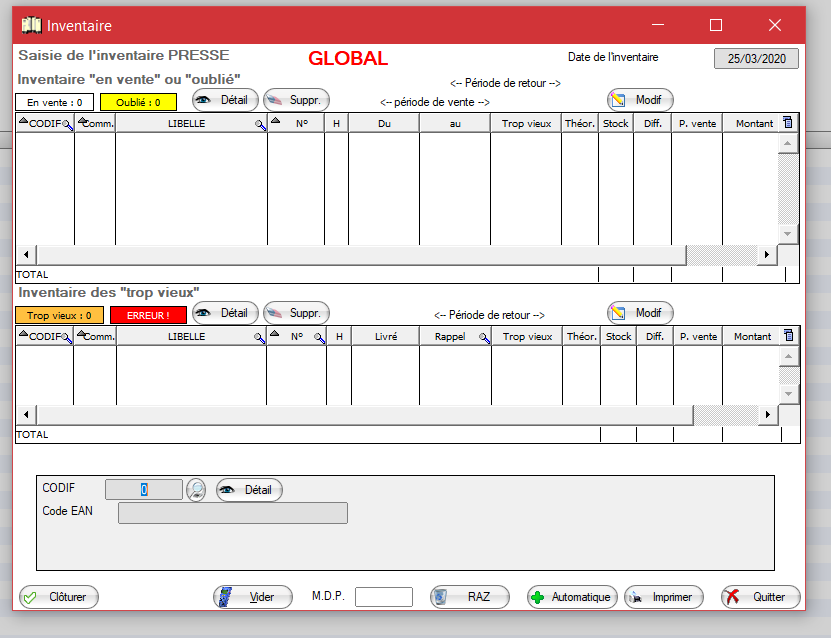Show Détail for the en vente inventory

tap(225, 100)
